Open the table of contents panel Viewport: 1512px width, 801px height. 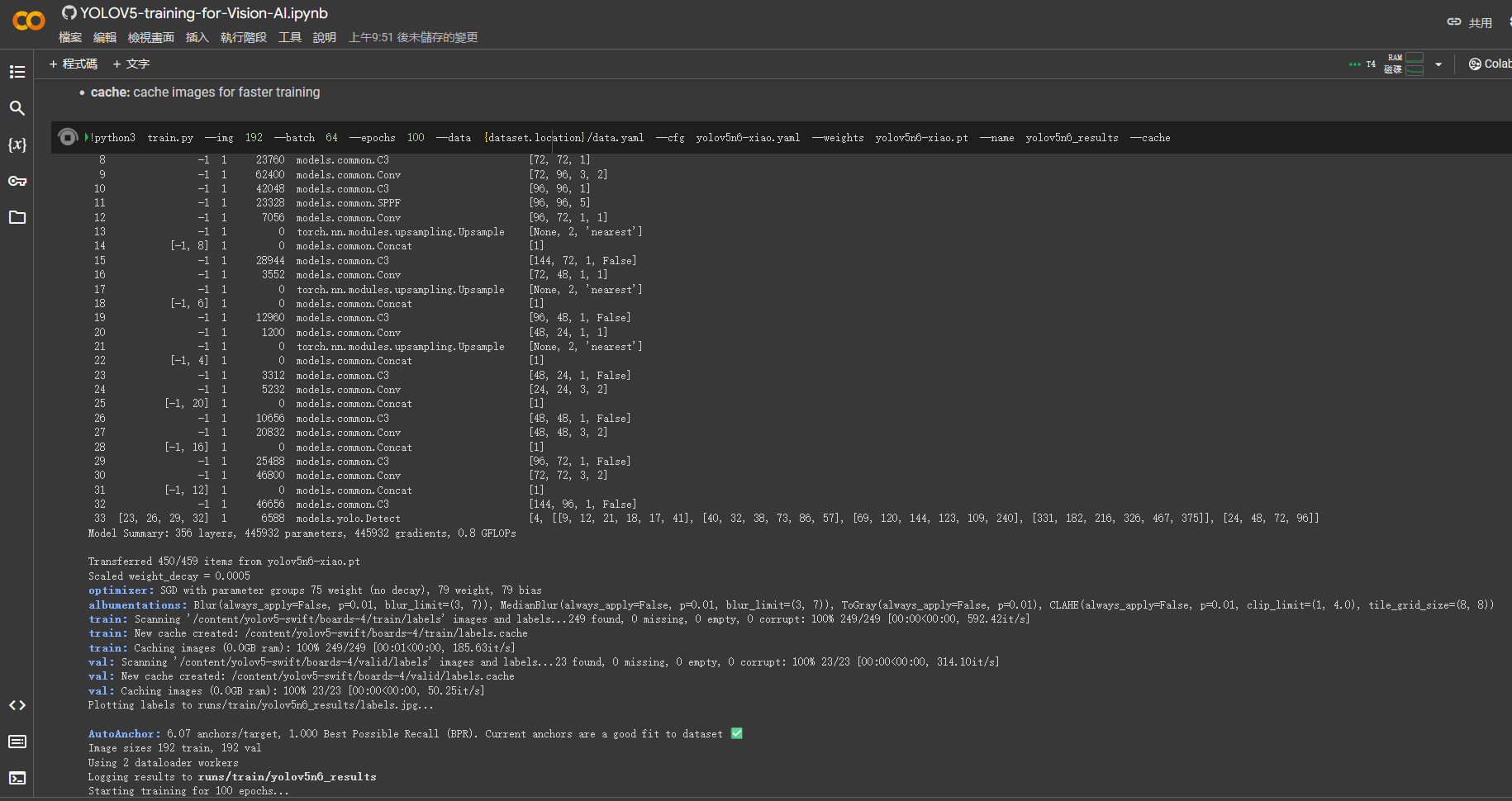click(x=17, y=72)
